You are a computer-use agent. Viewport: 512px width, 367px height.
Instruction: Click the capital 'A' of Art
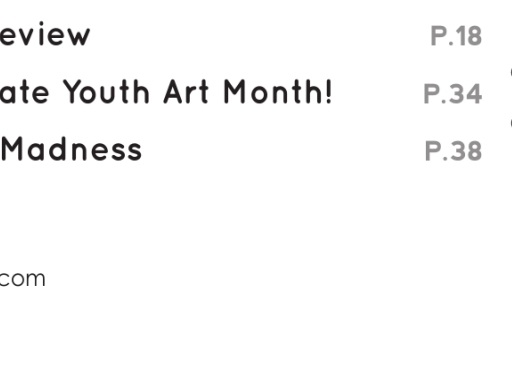(173, 91)
